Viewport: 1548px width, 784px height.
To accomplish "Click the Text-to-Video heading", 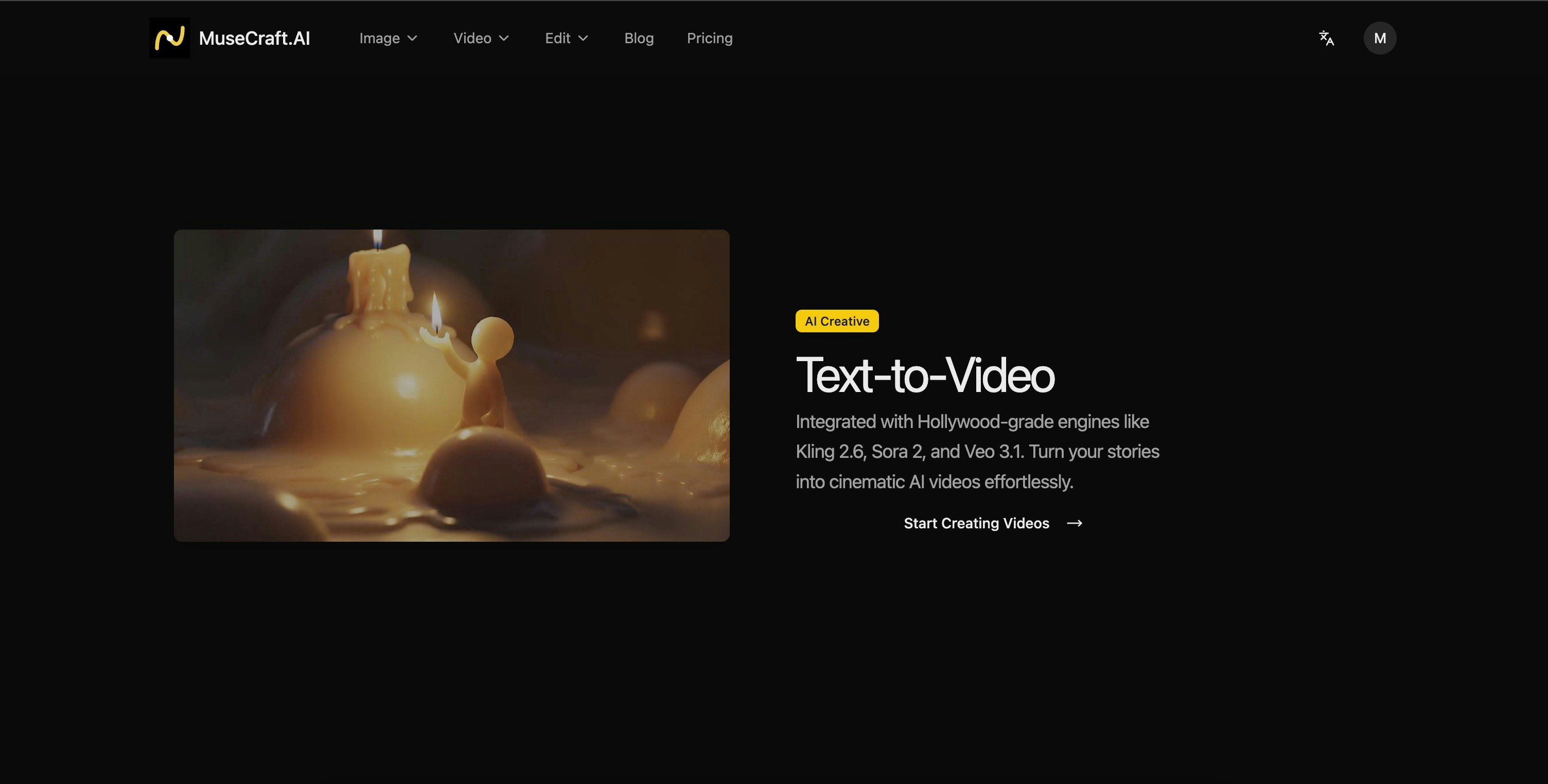I will click(x=924, y=376).
